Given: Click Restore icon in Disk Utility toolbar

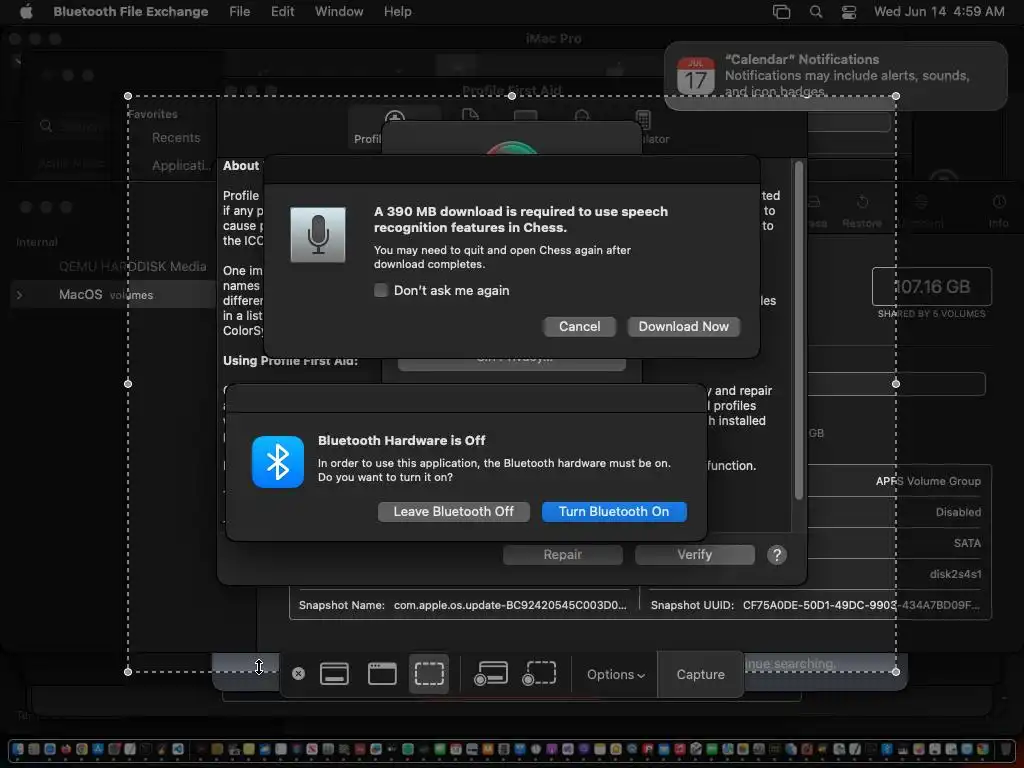Looking at the screenshot, I should point(861,211).
